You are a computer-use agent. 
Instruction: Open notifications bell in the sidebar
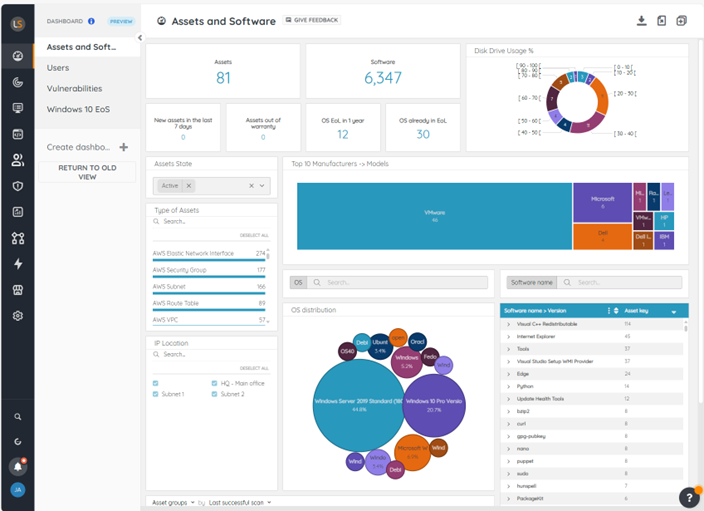click(17, 466)
